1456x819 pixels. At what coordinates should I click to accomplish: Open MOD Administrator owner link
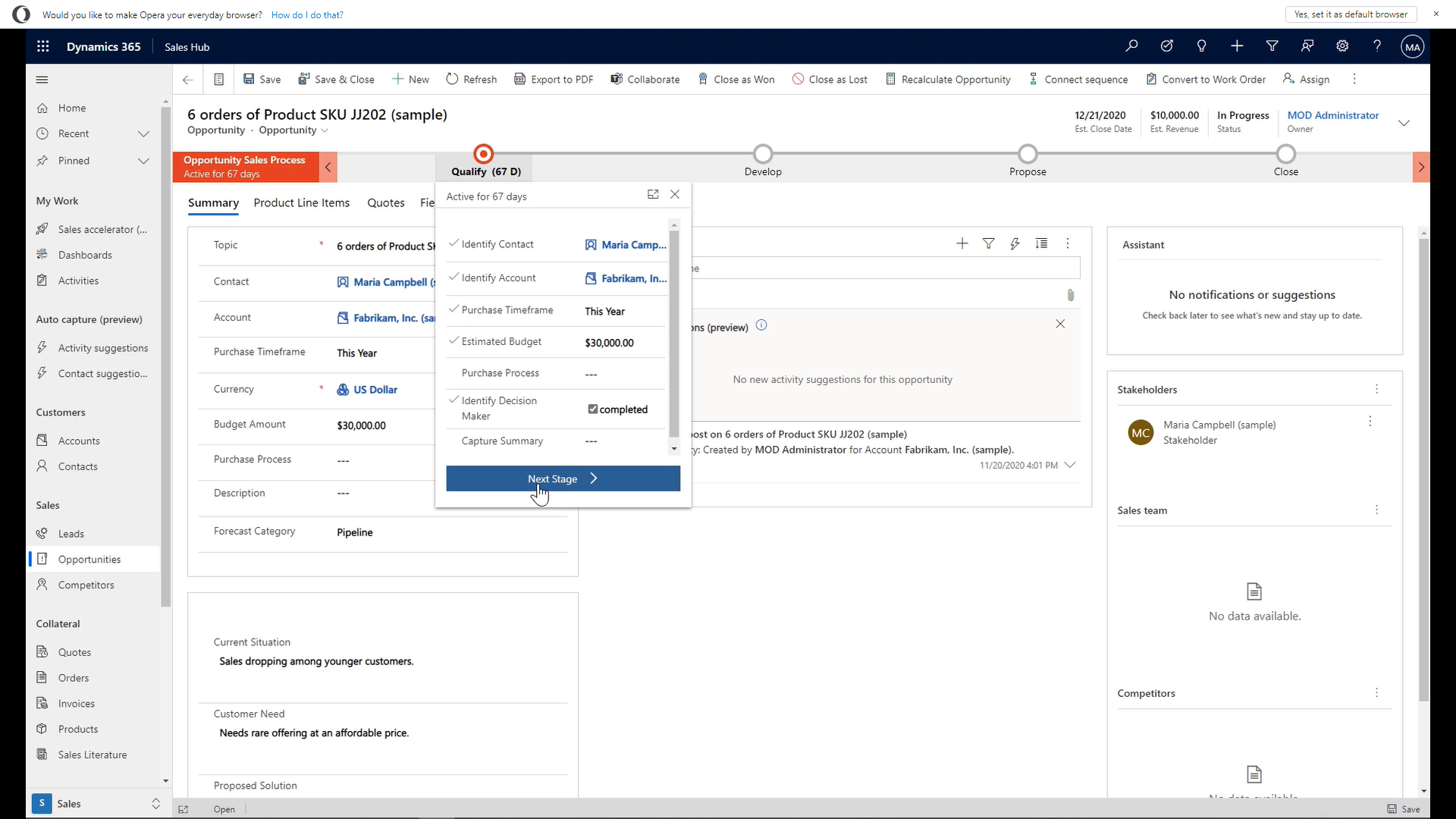tap(1332, 115)
